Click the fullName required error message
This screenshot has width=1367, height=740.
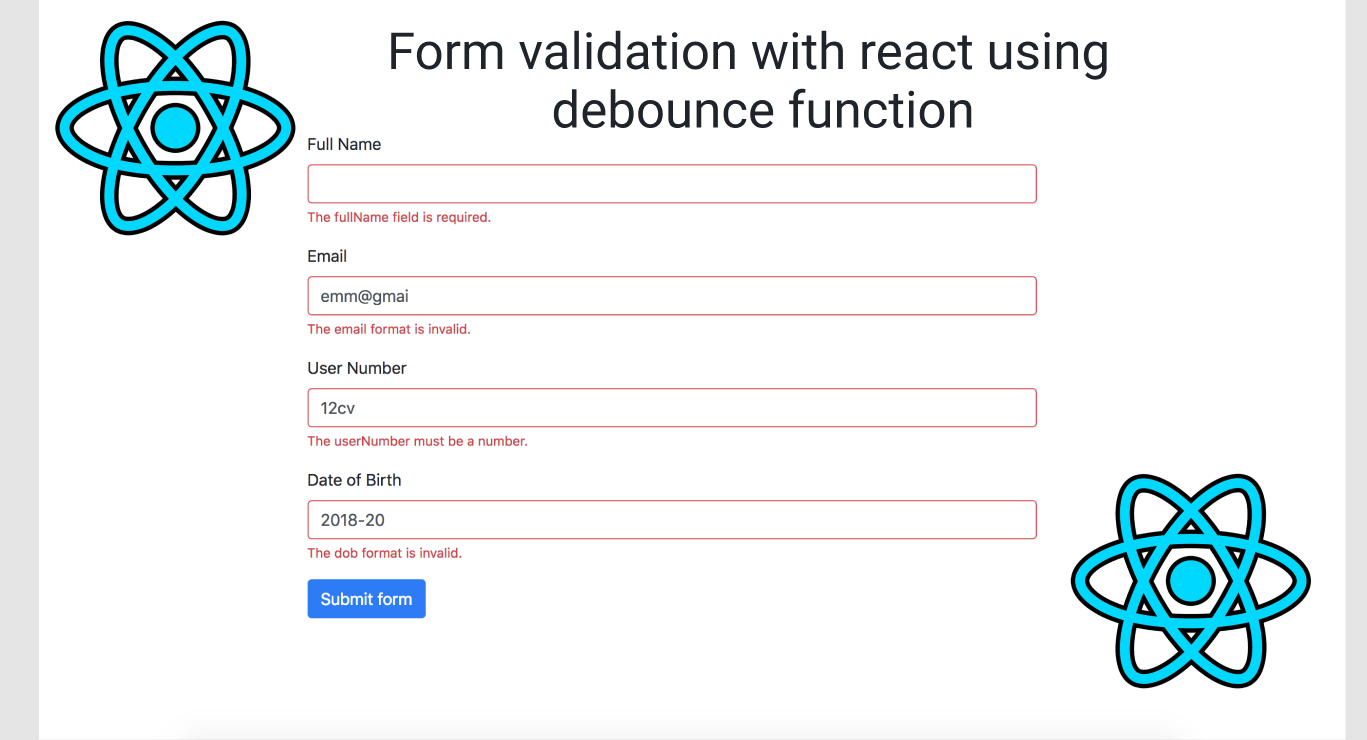click(x=399, y=217)
